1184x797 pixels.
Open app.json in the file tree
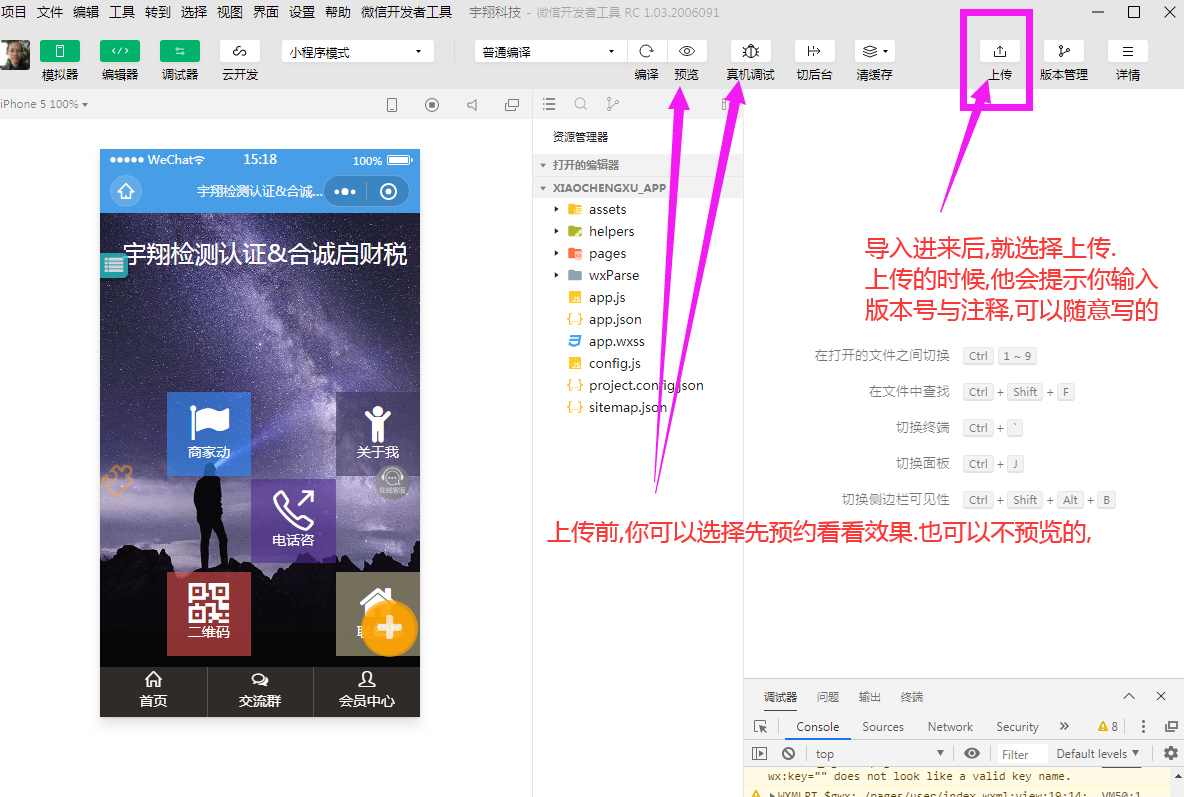point(614,320)
